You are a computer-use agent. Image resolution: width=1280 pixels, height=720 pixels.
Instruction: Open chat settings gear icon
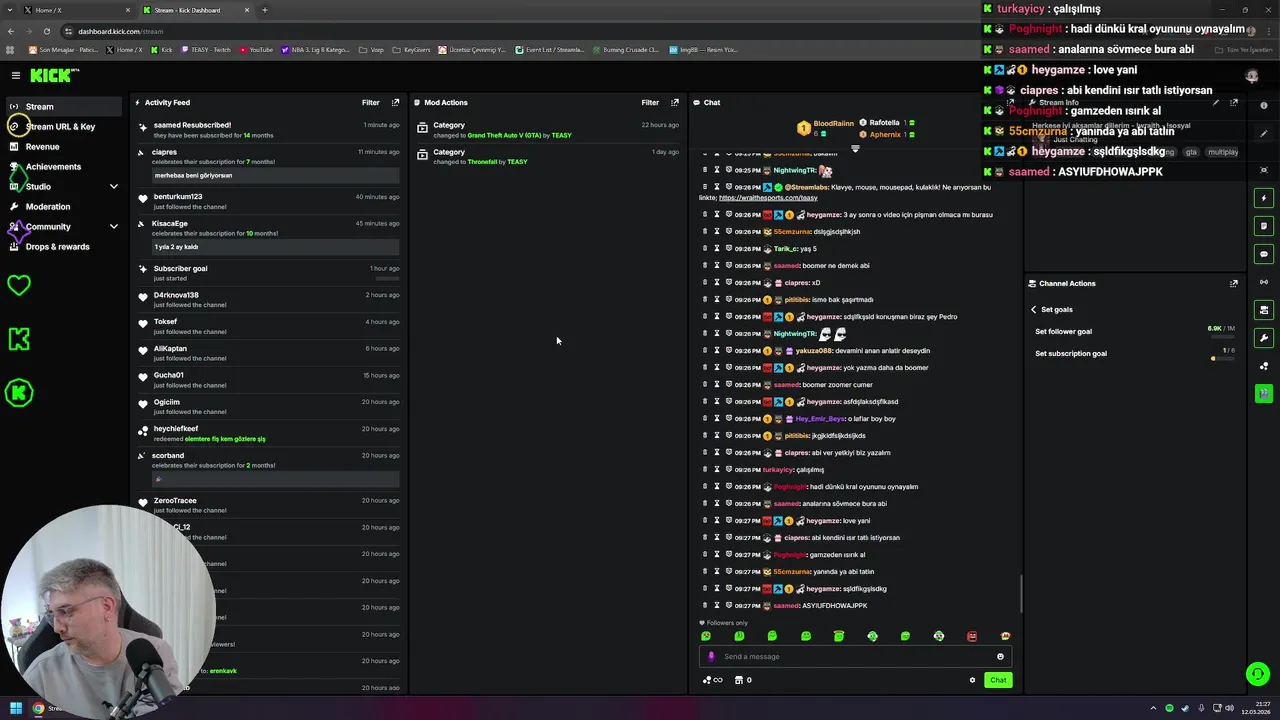point(972,680)
